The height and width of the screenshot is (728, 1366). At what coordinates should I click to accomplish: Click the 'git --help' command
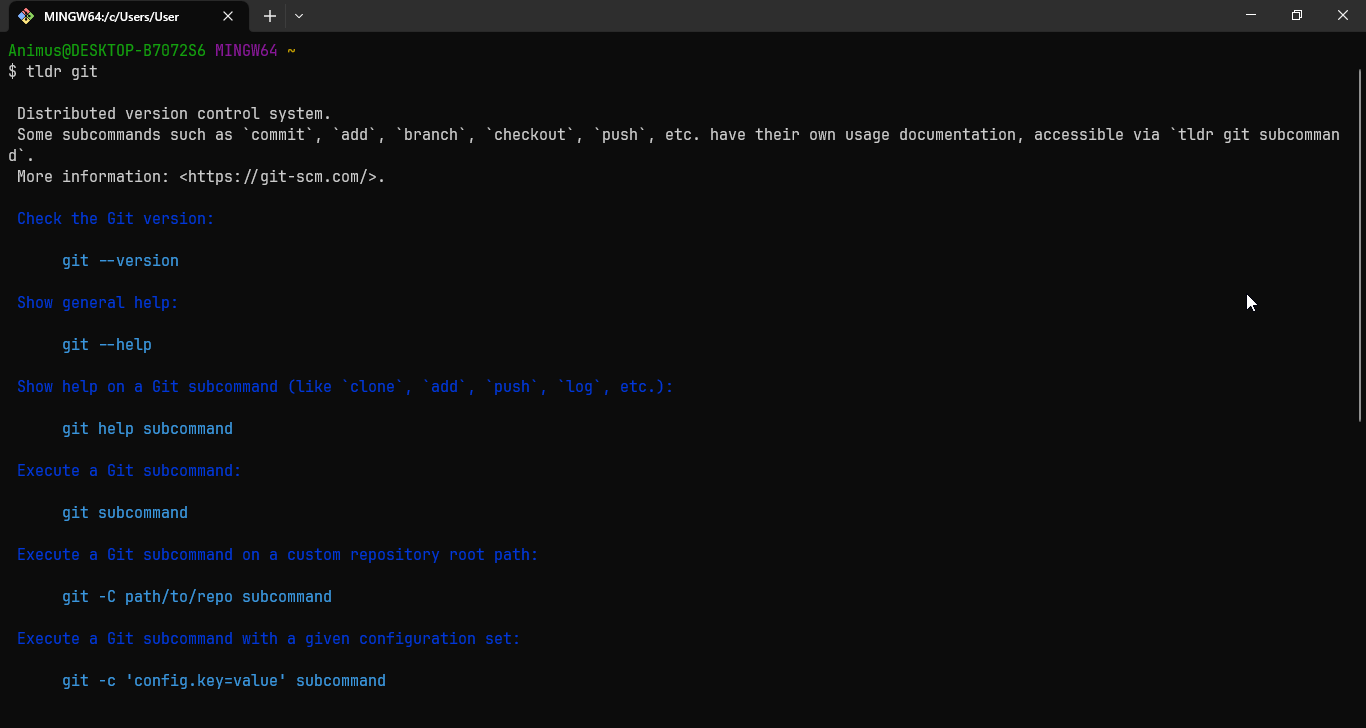[x=107, y=345]
